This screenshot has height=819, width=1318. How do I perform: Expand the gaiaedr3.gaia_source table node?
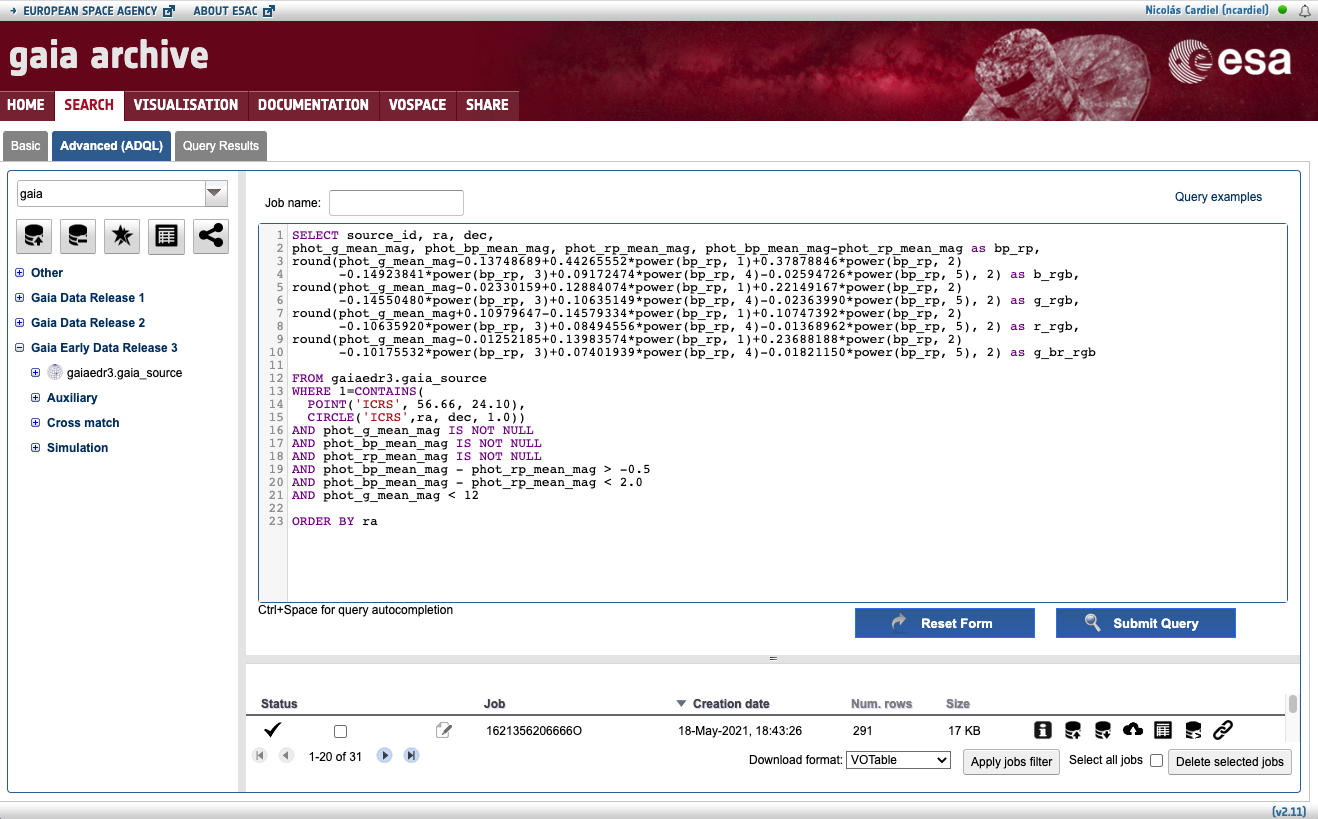pyautogui.click(x=36, y=373)
